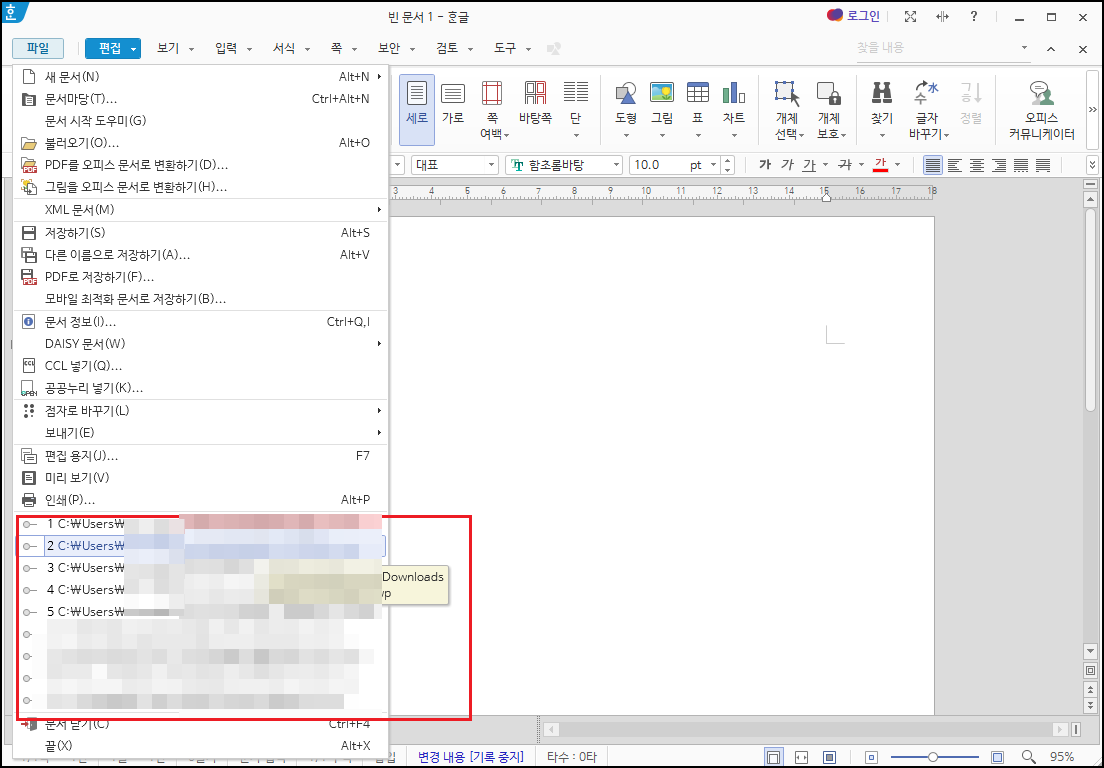
Task: Click the font size 10.0 field
Action: 657,165
